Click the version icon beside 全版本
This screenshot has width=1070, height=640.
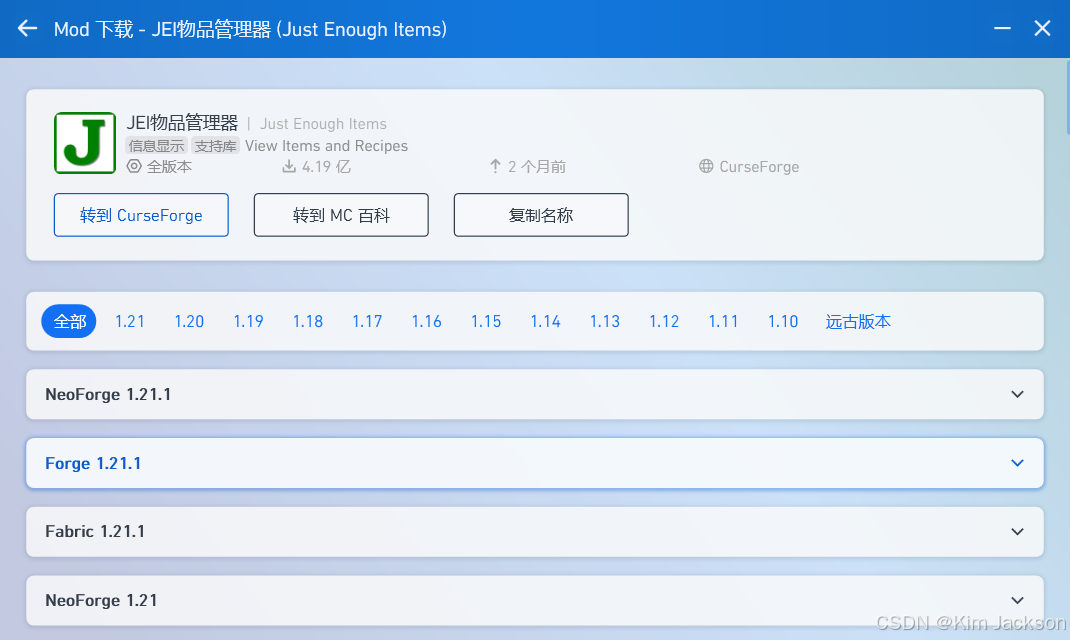click(134, 166)
